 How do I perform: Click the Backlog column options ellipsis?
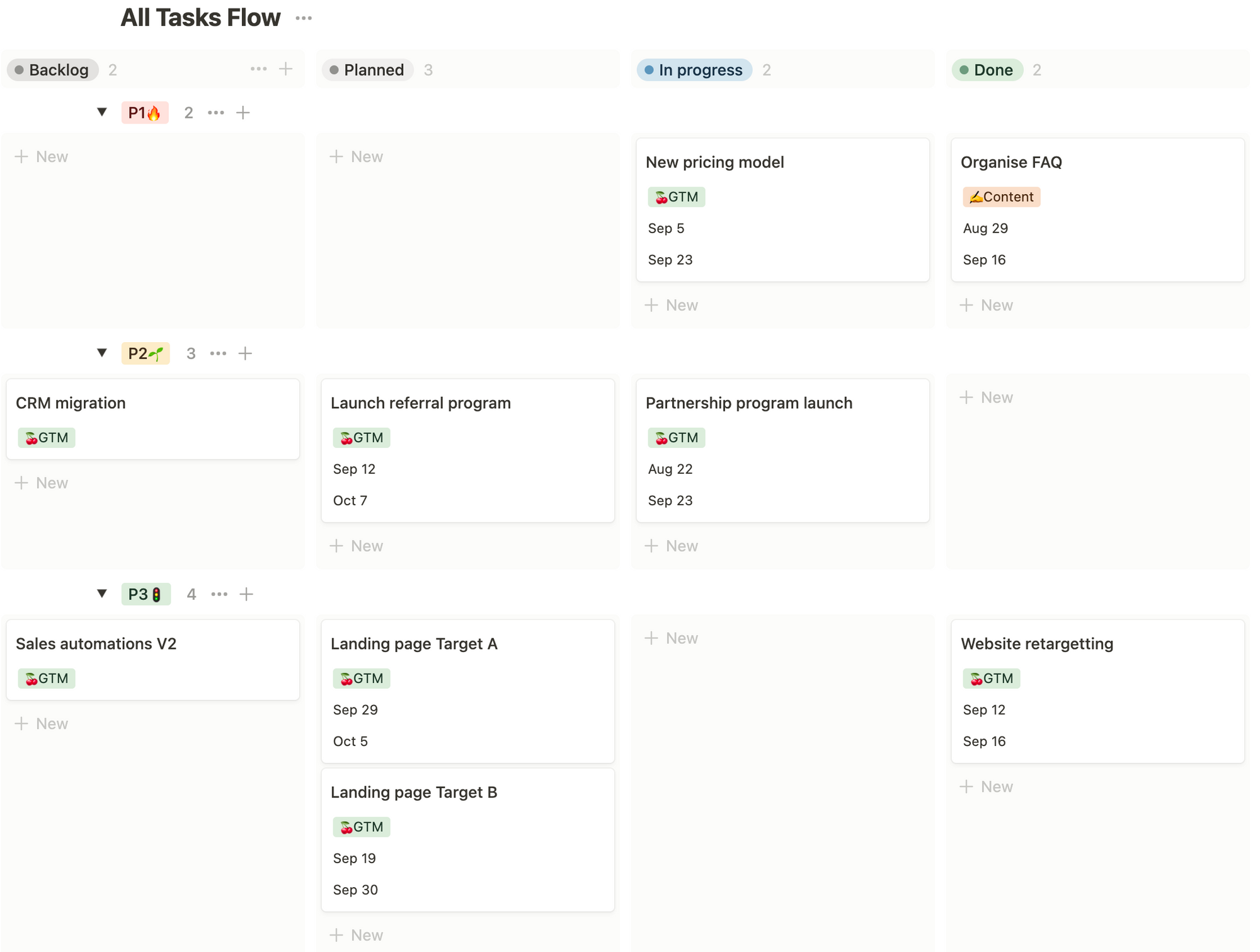(258, 69)
